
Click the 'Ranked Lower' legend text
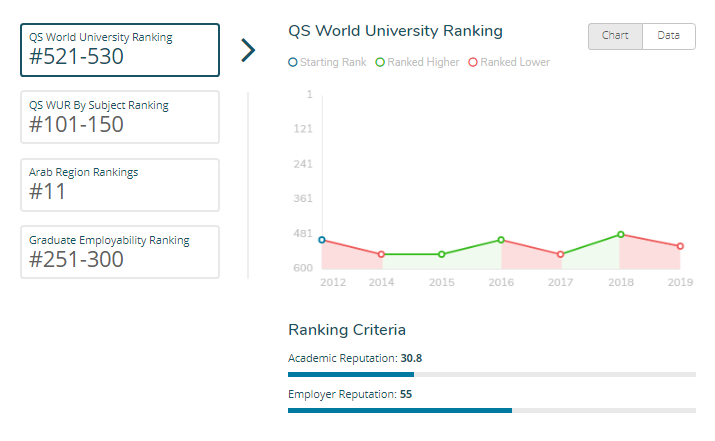515,62
